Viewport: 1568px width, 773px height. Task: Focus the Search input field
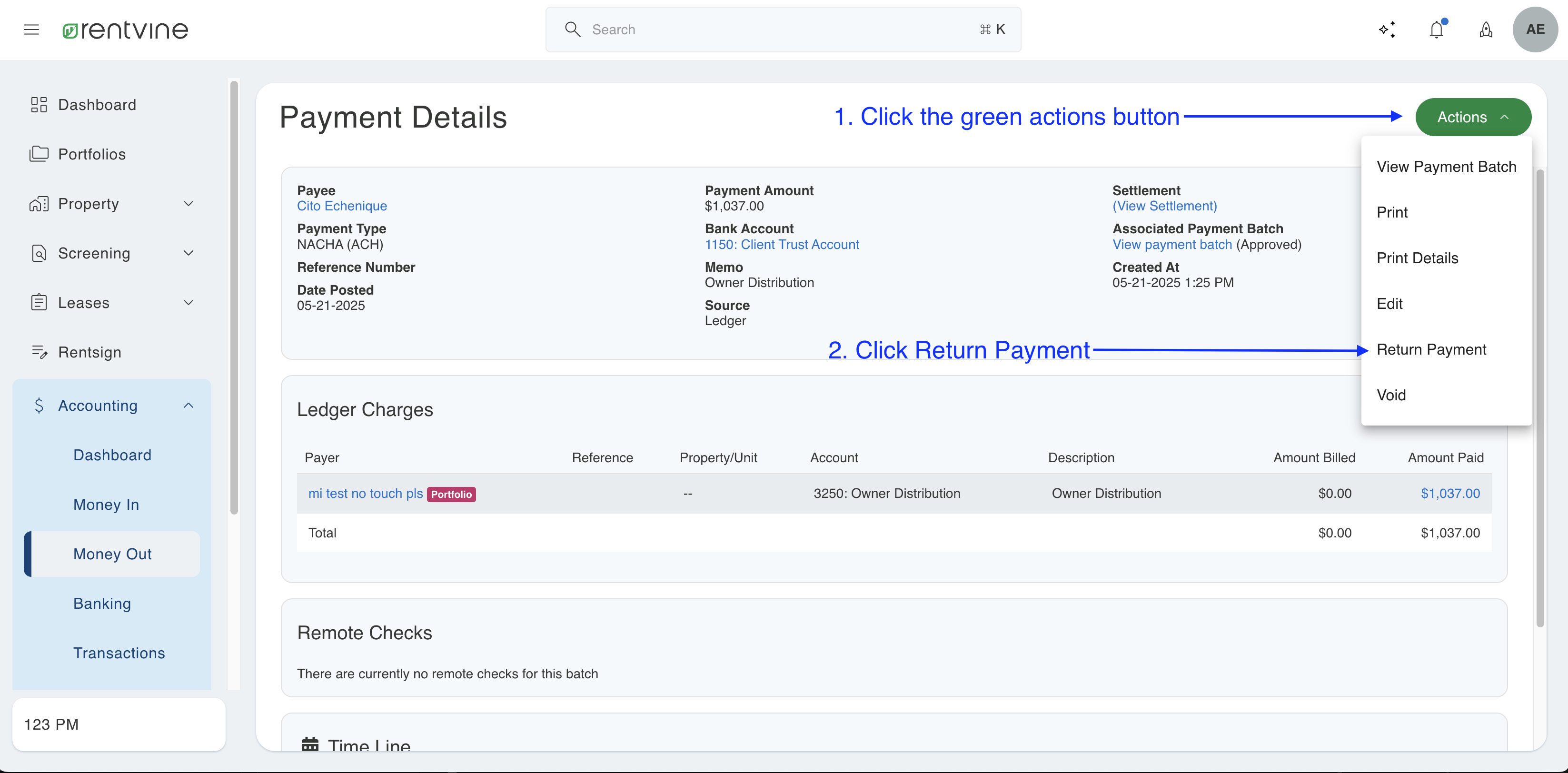pos(783,29)
